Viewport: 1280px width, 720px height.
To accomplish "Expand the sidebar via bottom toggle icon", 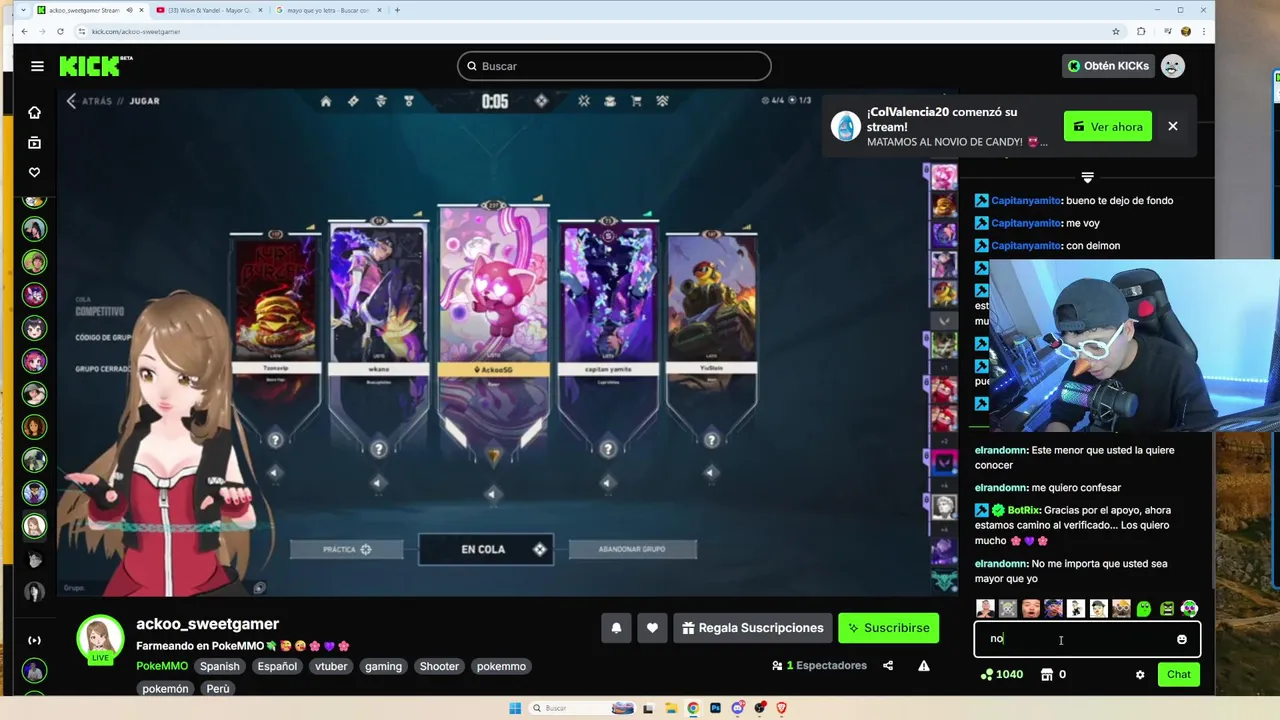I will click(34, 640).
